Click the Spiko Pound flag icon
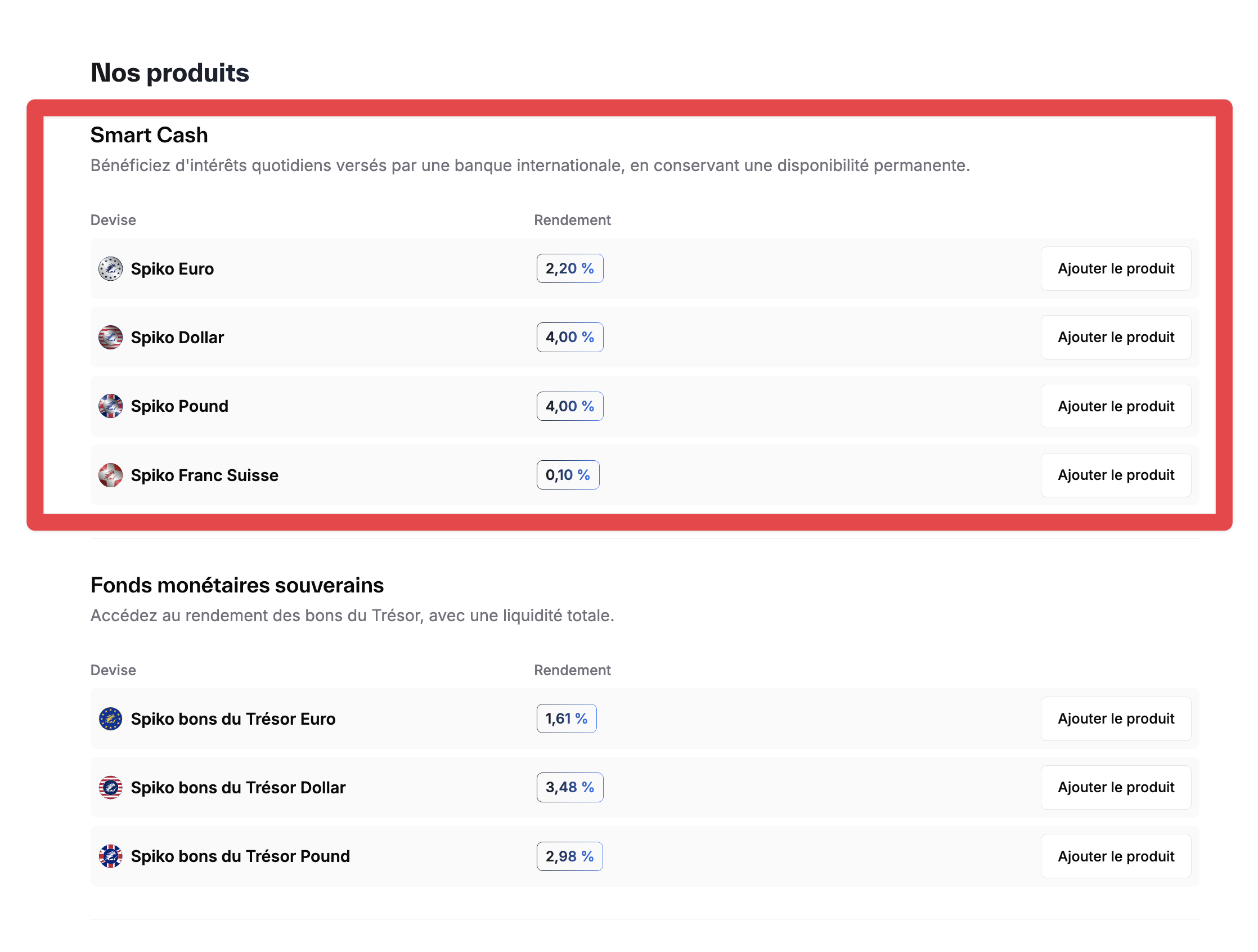 [110, 406]
